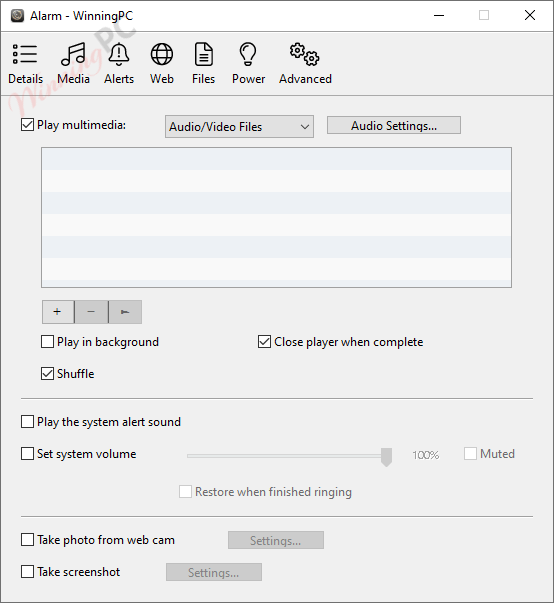Click the minus button to remove media
The image size is (554, 603).
pyautogui.click(x=92, y=312)
